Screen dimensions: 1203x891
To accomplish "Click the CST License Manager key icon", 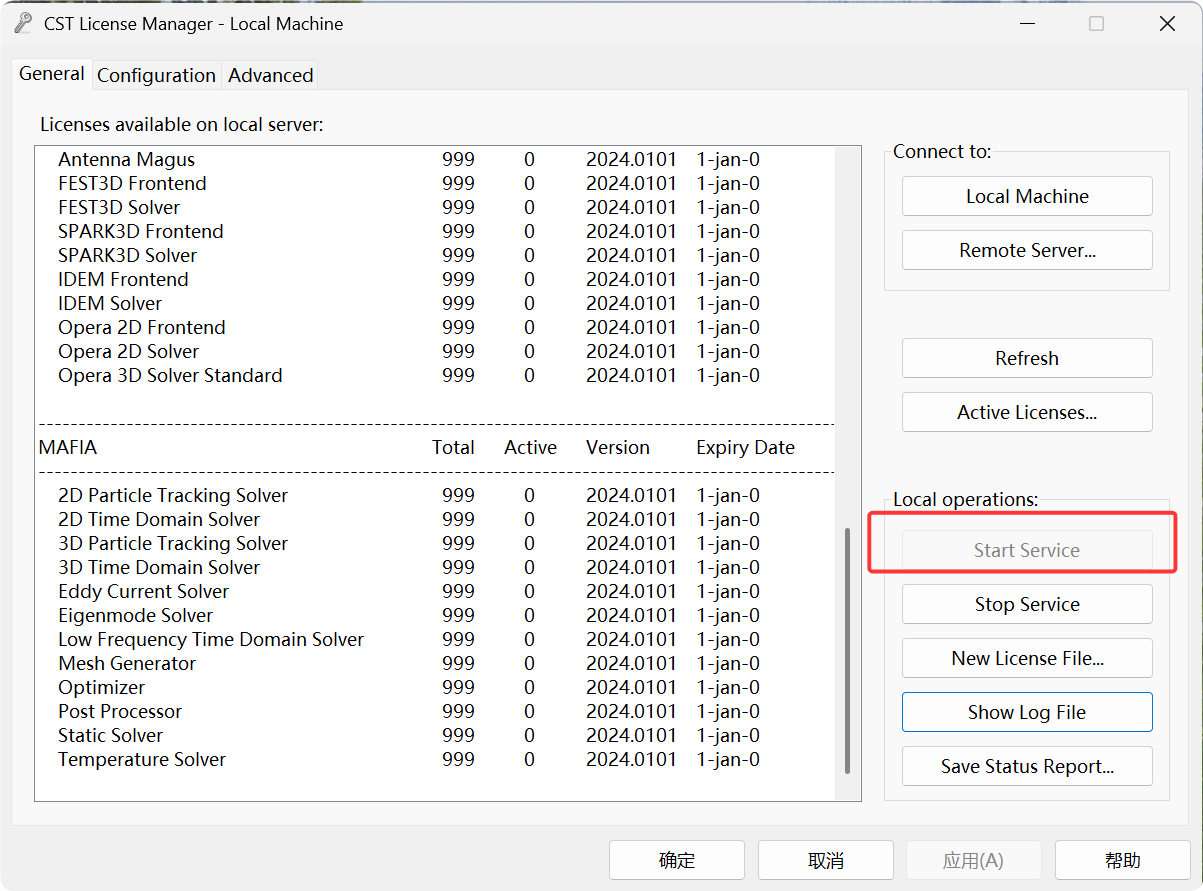I will (x=23, y=24).
